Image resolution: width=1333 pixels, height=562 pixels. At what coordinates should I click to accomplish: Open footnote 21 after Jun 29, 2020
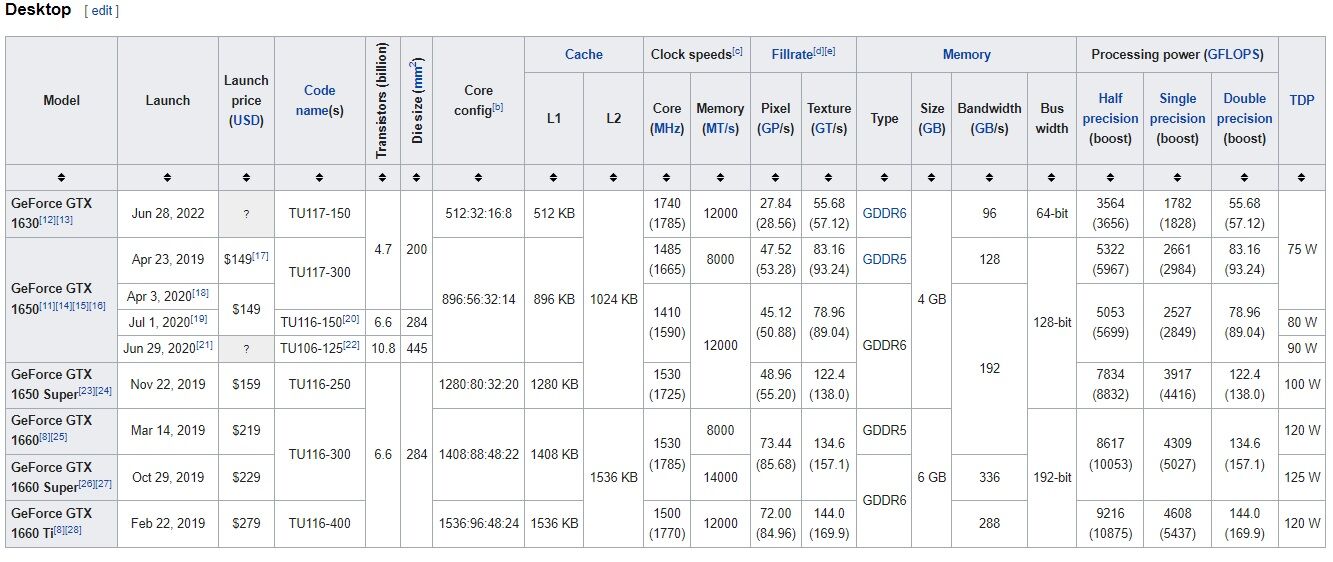(206, 345)
